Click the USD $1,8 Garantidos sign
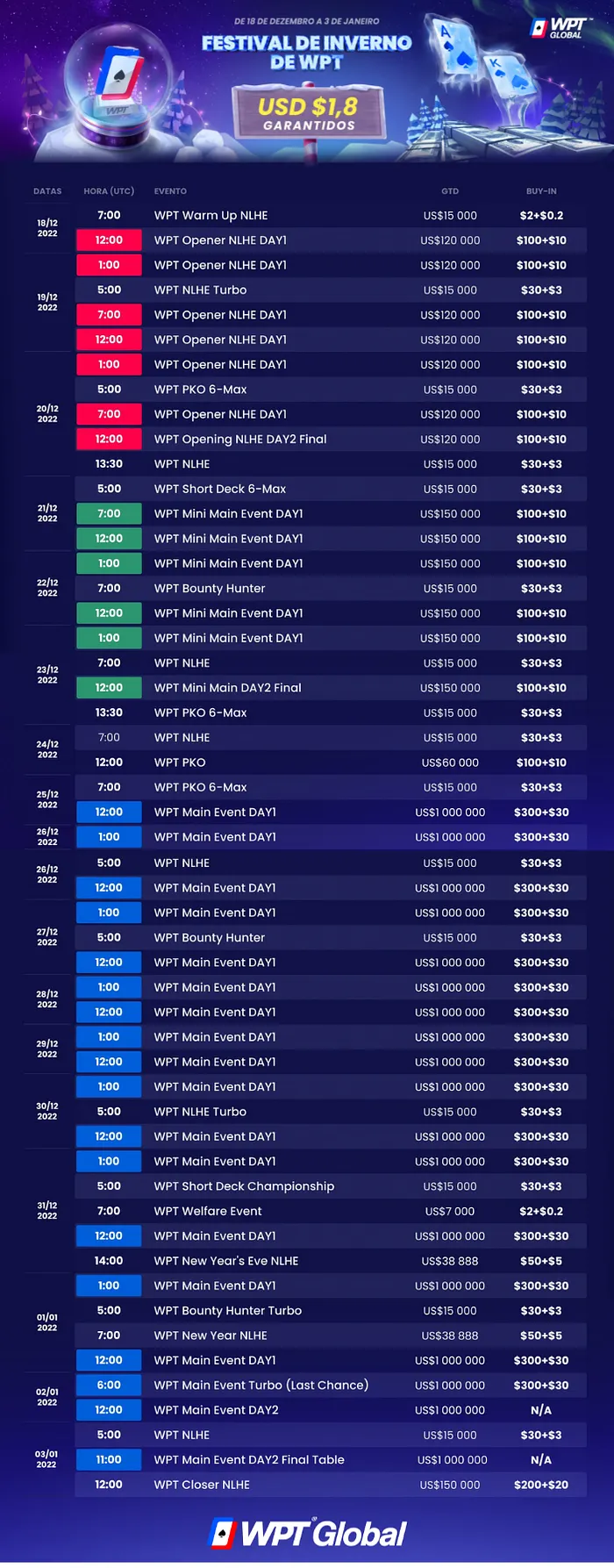The height and width of the screenshot is (1568, 614). [x=308, y=113]
